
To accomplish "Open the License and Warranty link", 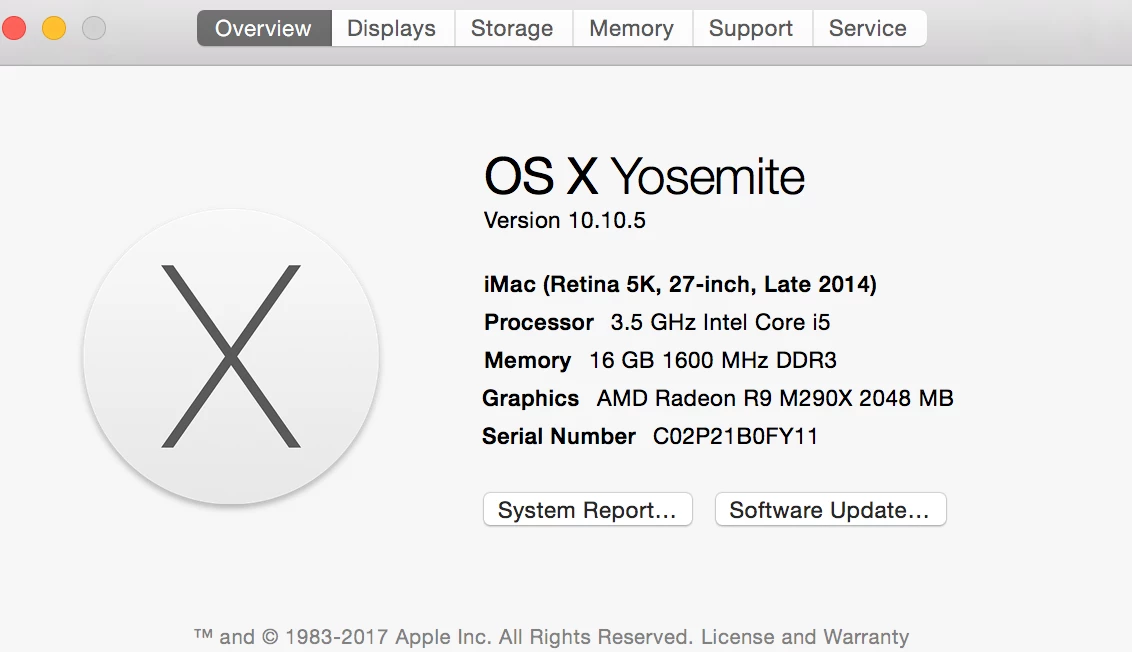I will coord(805,637).
